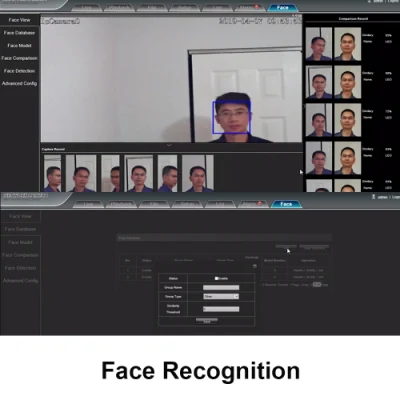Click the Similarity Threshold input box
Viewport: 400px width, 400px height.
point(221,309)
